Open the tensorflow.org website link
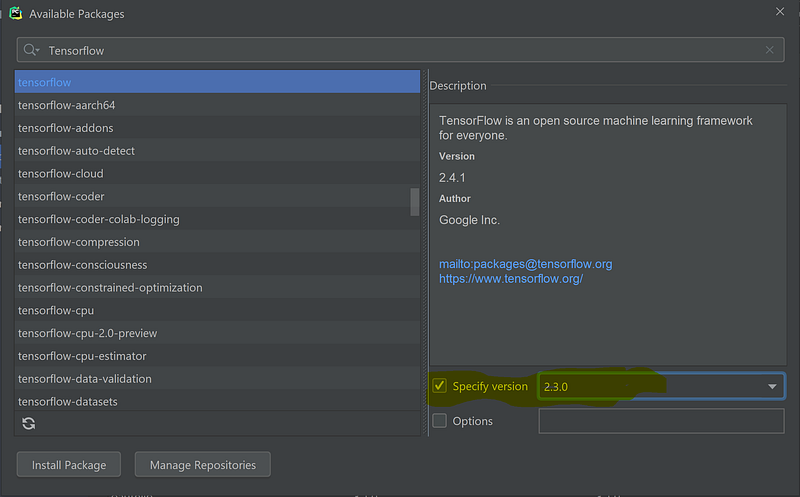The image size is (800, 497). (x=511, y=279)
